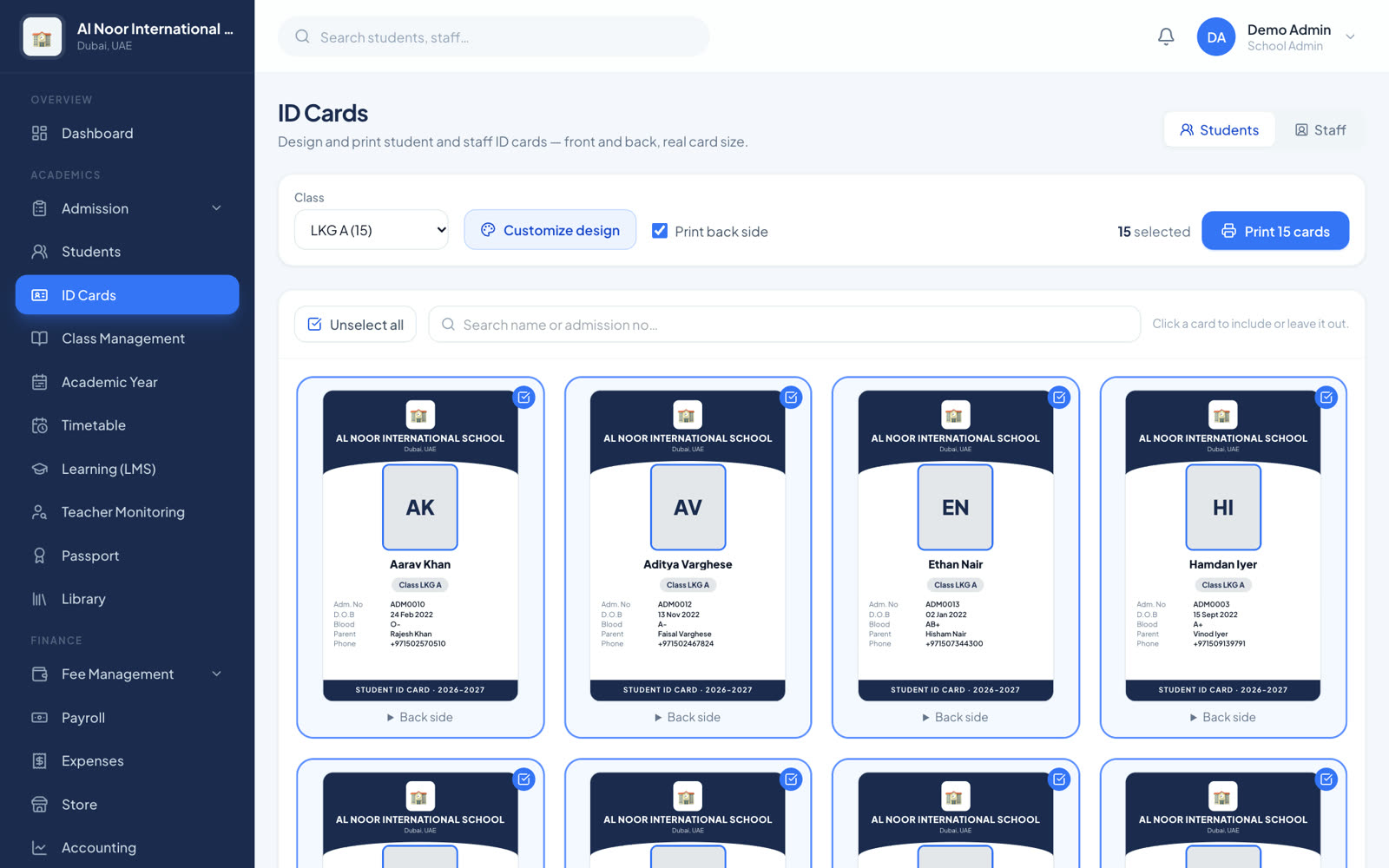The image size is (1389, 868).
Task: Click the Dashboard grid icon in sidebar
Action: (x=40, y=133)
